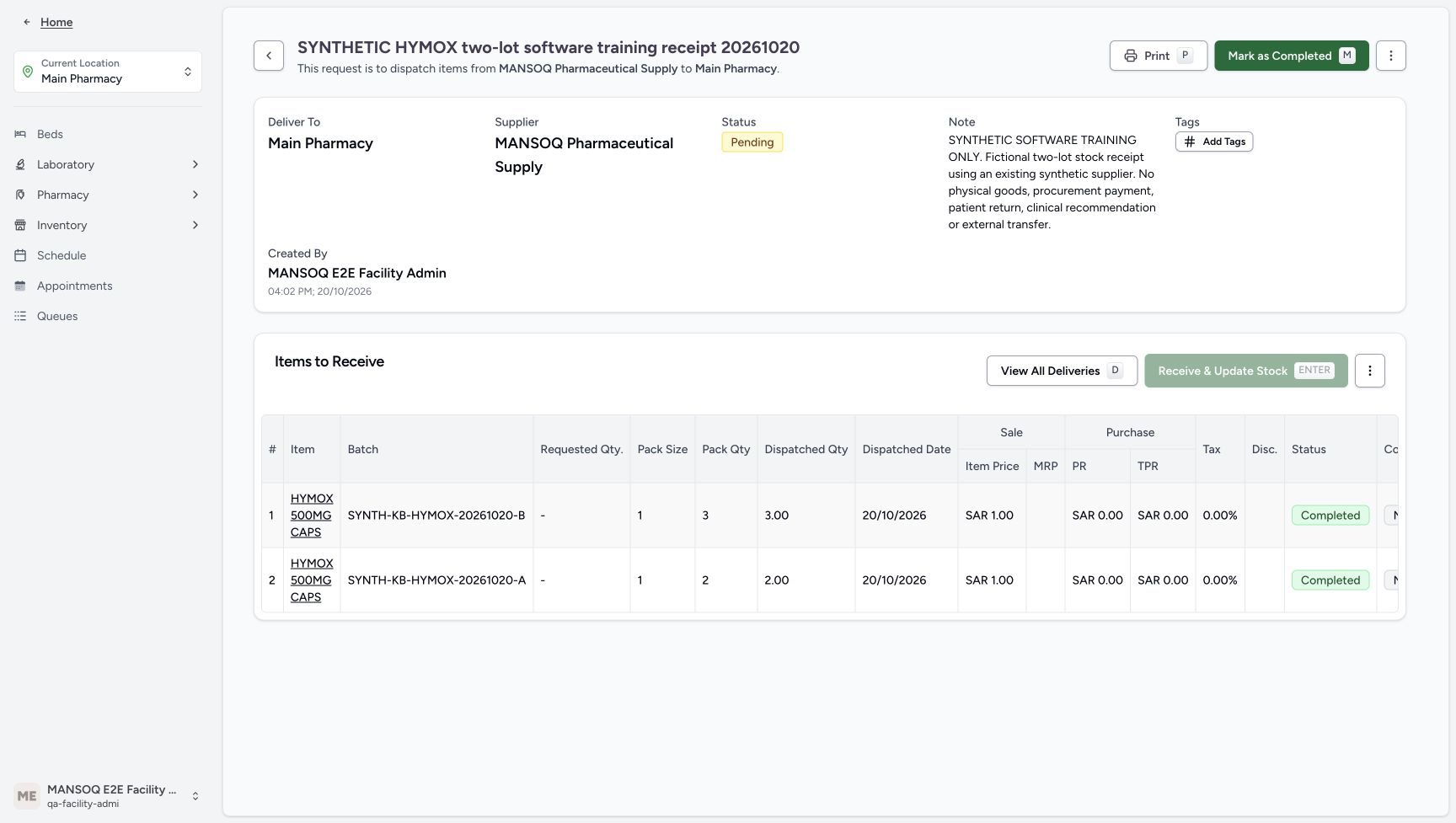Expand the Inventory submenu chevron
Viewport: 1456px width, 823px height.
coord(195,225)
